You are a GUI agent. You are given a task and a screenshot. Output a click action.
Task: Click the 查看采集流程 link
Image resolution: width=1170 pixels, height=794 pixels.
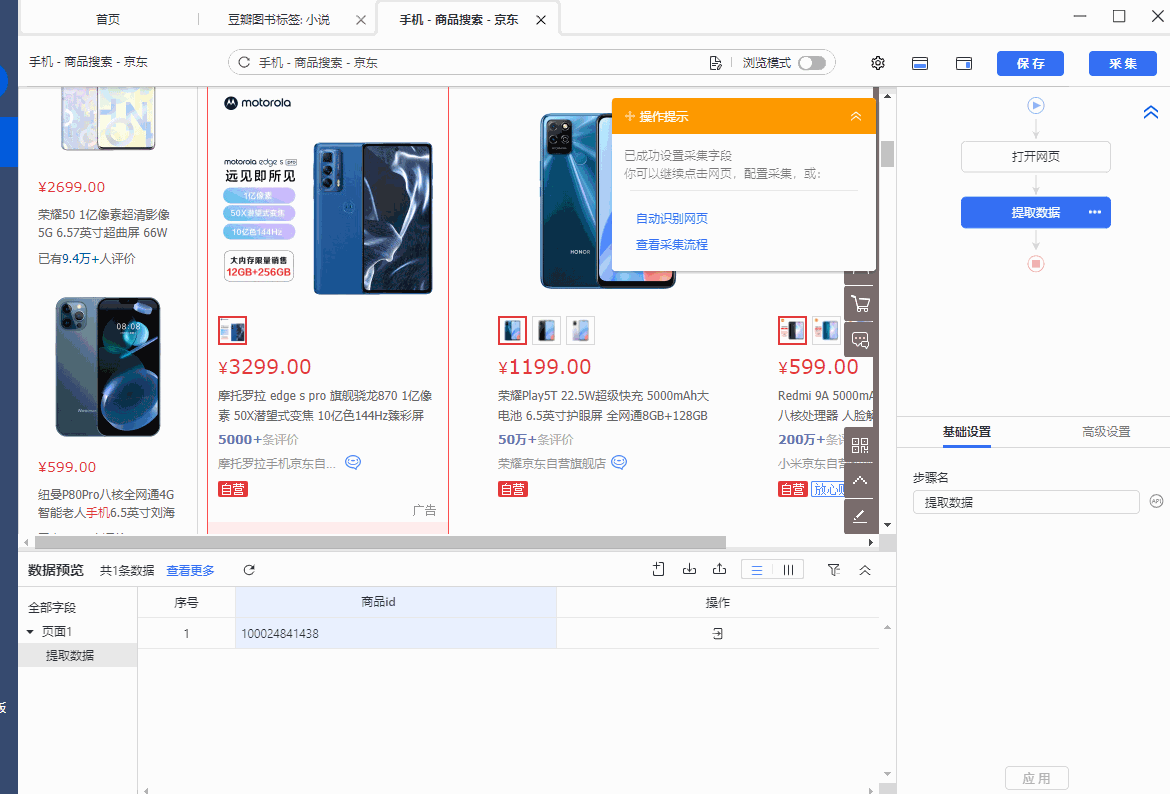672,245
